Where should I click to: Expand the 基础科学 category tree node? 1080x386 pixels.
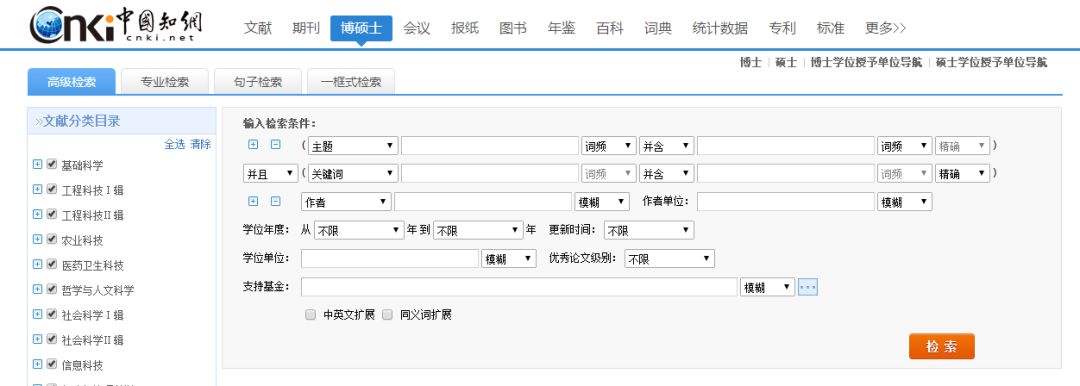point(37,164)
